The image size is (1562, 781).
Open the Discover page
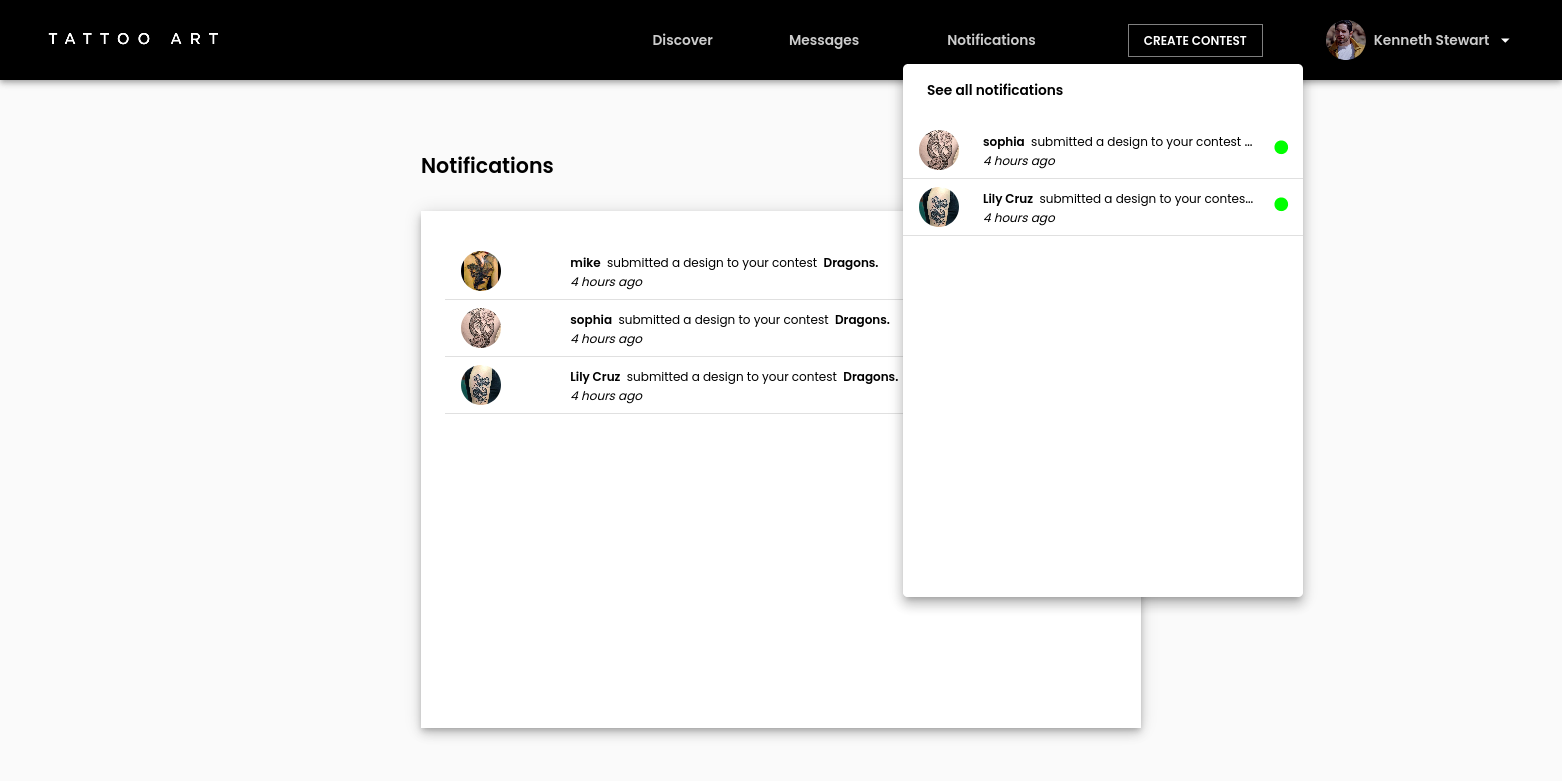point(682,40)
